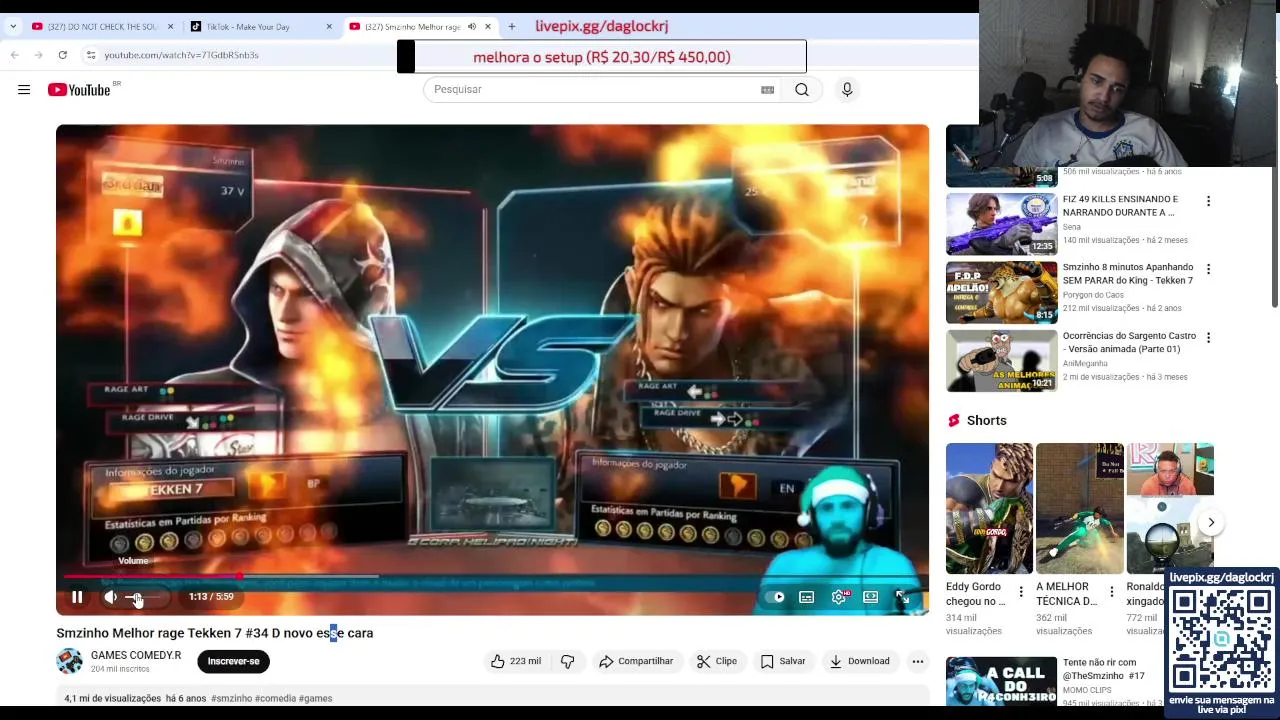This screenshot has width=1280, height=720.
Task: Mute tab via speaker icon on Smzinho tab
Action: click(x=472, y=27)
